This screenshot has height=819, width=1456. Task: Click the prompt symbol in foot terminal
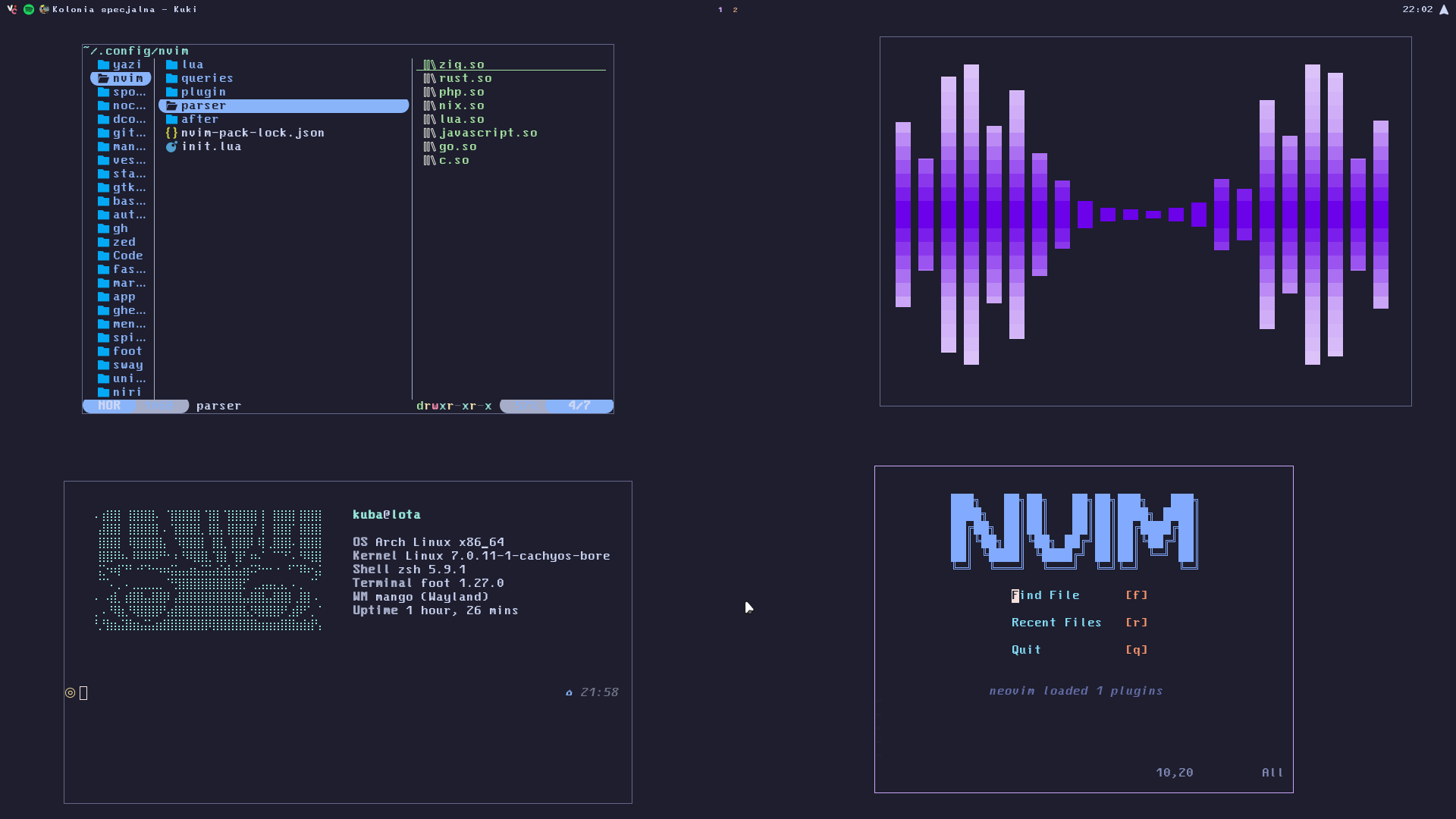(71, 692)
